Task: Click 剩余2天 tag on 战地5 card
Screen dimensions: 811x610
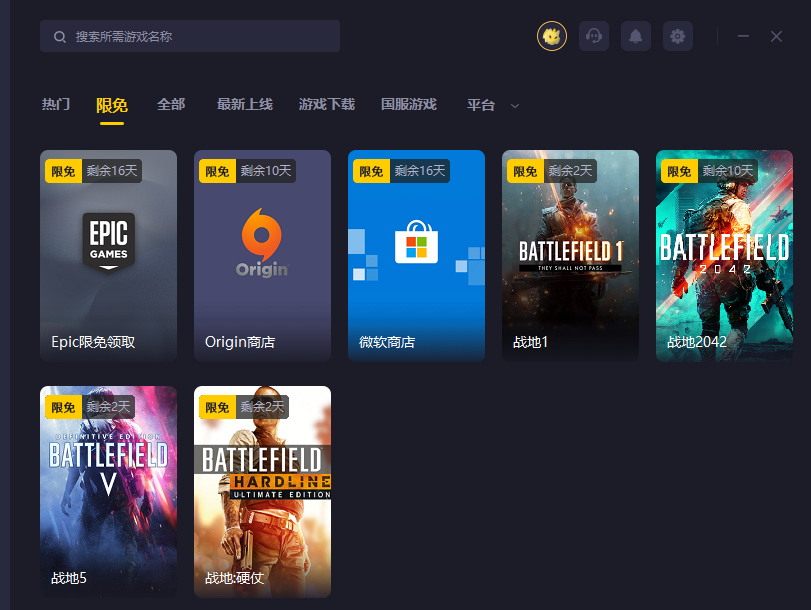Action: pyautogui.click(x=108, y=407)
